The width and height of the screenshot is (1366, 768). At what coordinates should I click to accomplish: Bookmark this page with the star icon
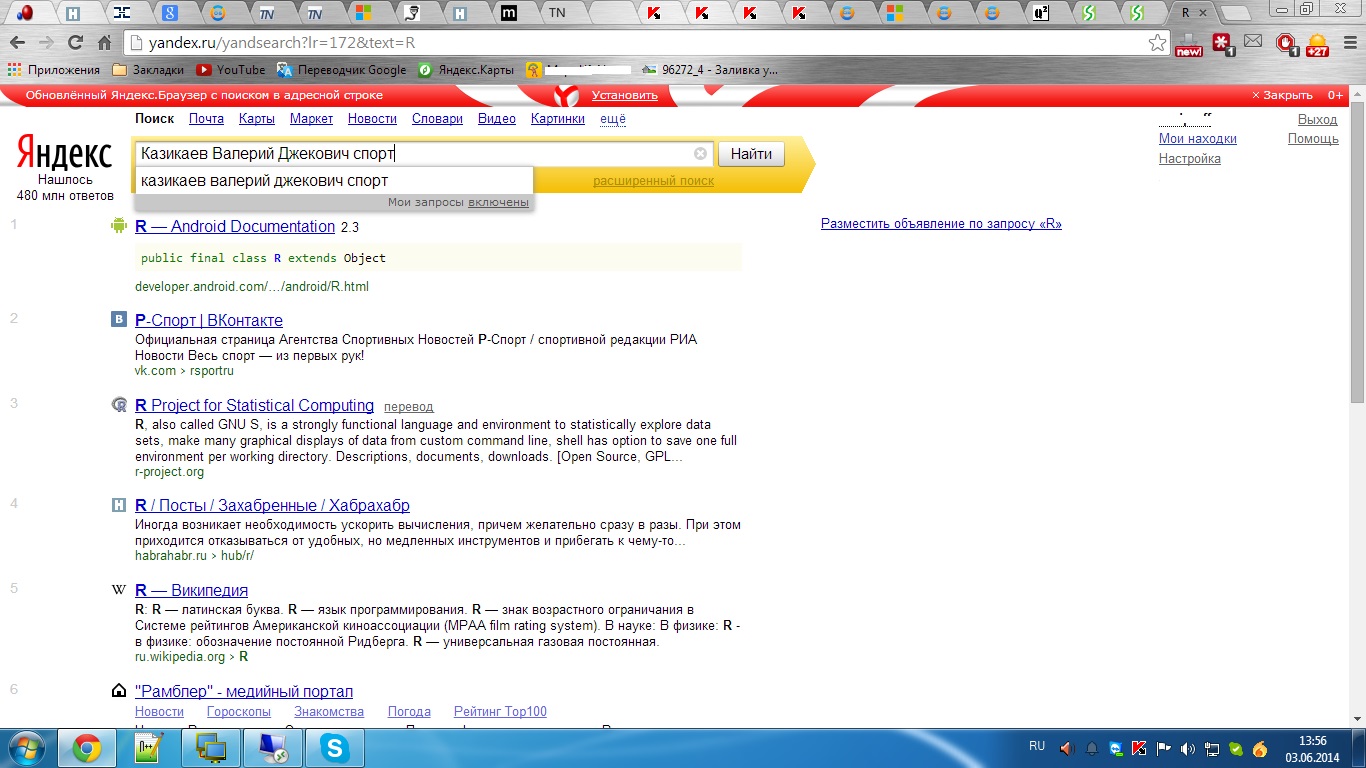[1157, 43]
